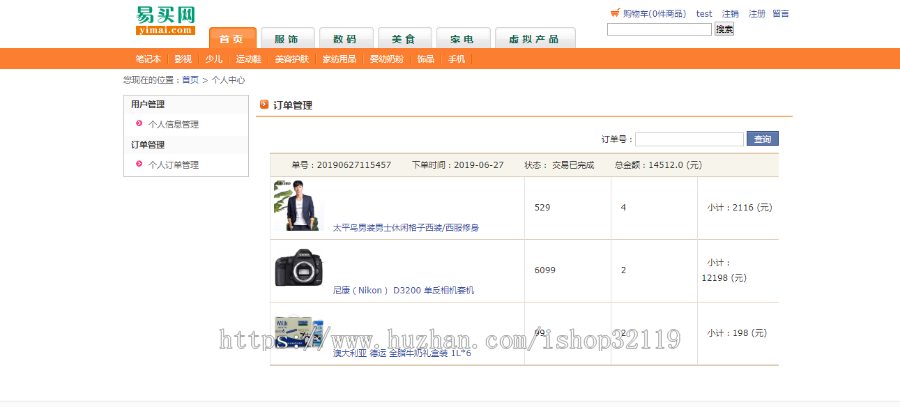Click the 12198 (元) subtotal
This screenshot has height=407, width=900.
(724, 278)
